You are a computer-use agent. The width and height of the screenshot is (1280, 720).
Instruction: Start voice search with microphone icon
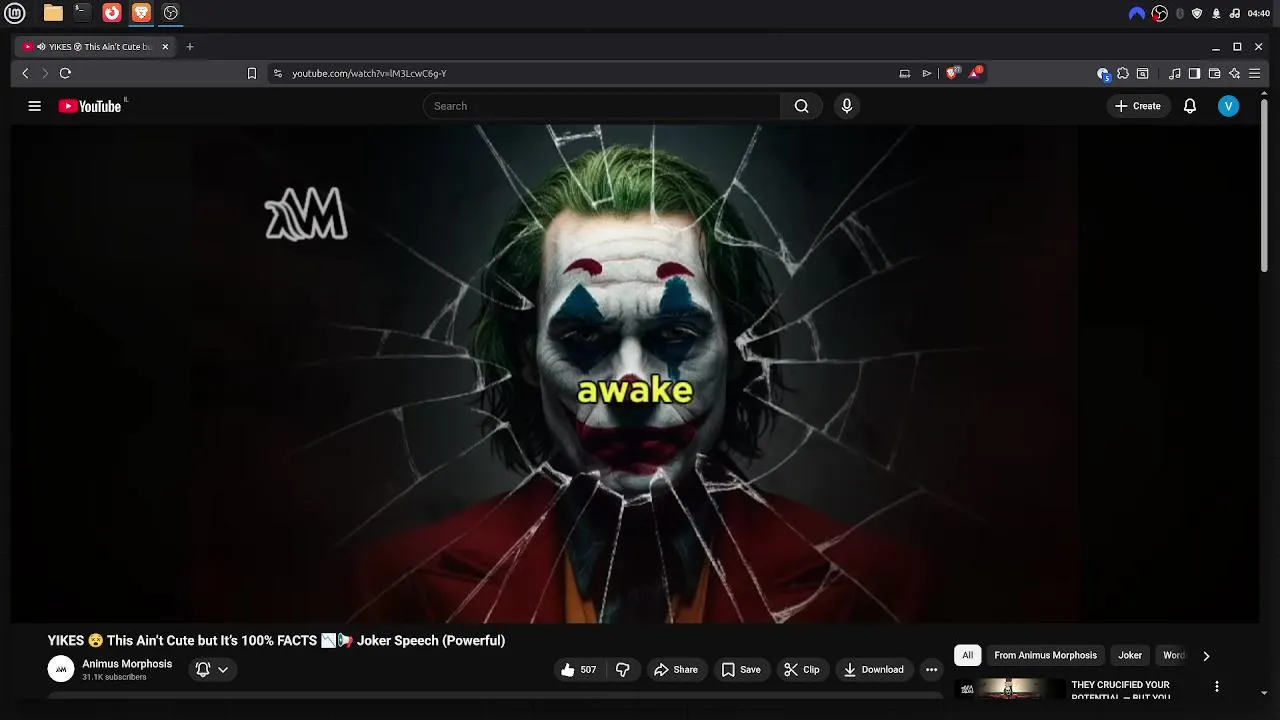(x=847, y=106)
